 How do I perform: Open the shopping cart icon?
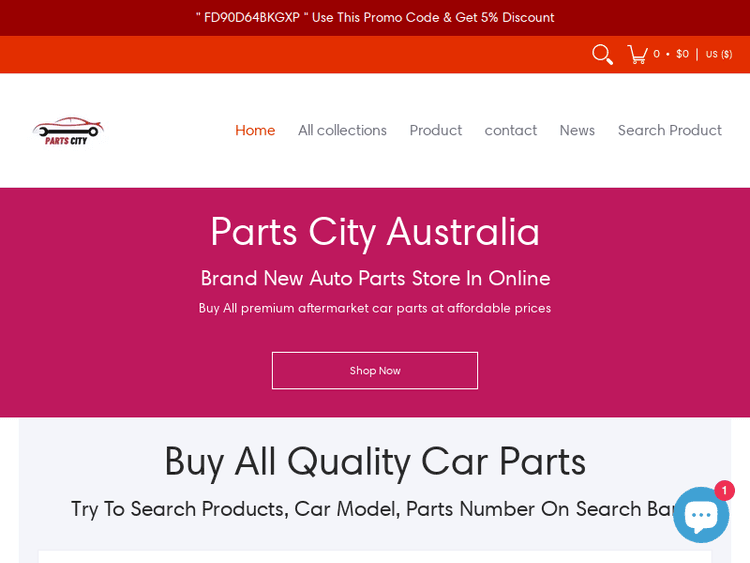(638, 55)
